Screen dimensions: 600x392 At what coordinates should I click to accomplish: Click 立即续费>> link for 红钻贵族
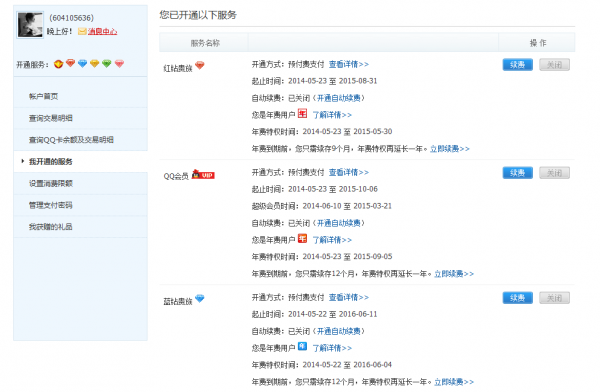pos(450,149)
